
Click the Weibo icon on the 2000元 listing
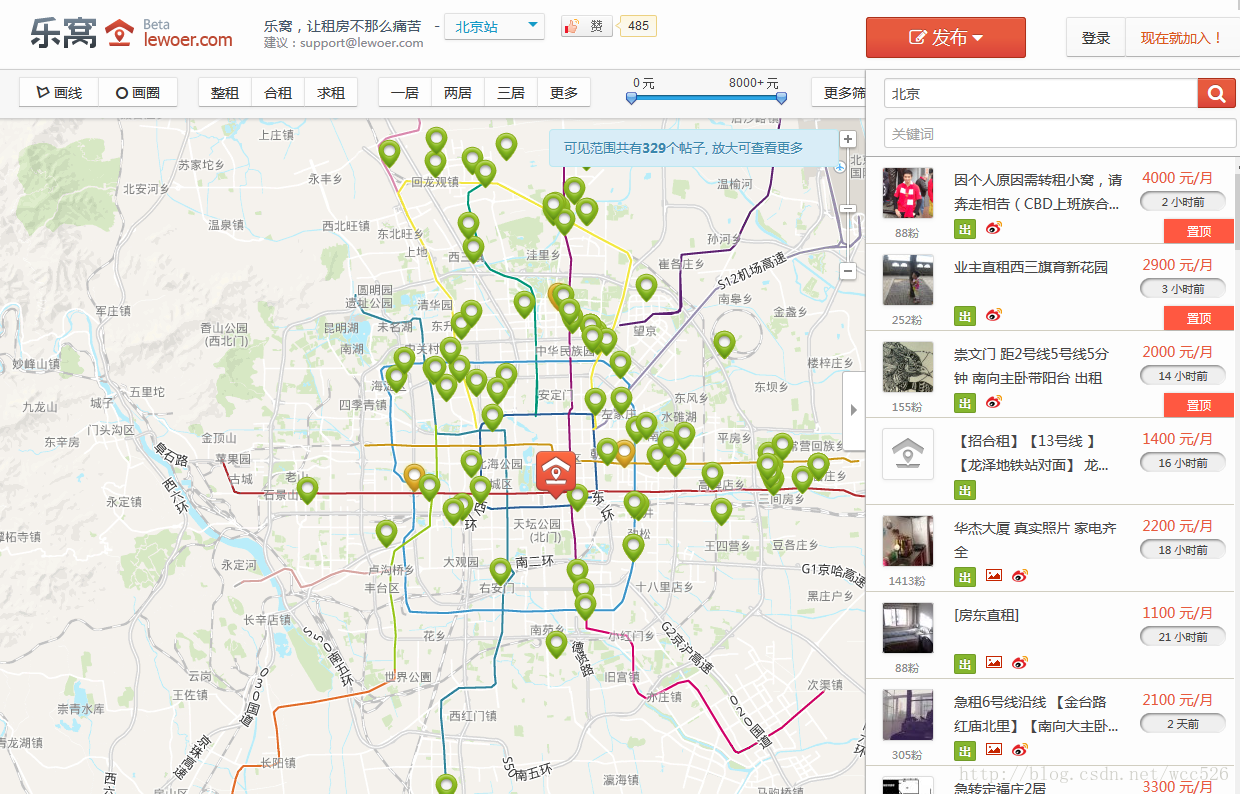point(993,402)
